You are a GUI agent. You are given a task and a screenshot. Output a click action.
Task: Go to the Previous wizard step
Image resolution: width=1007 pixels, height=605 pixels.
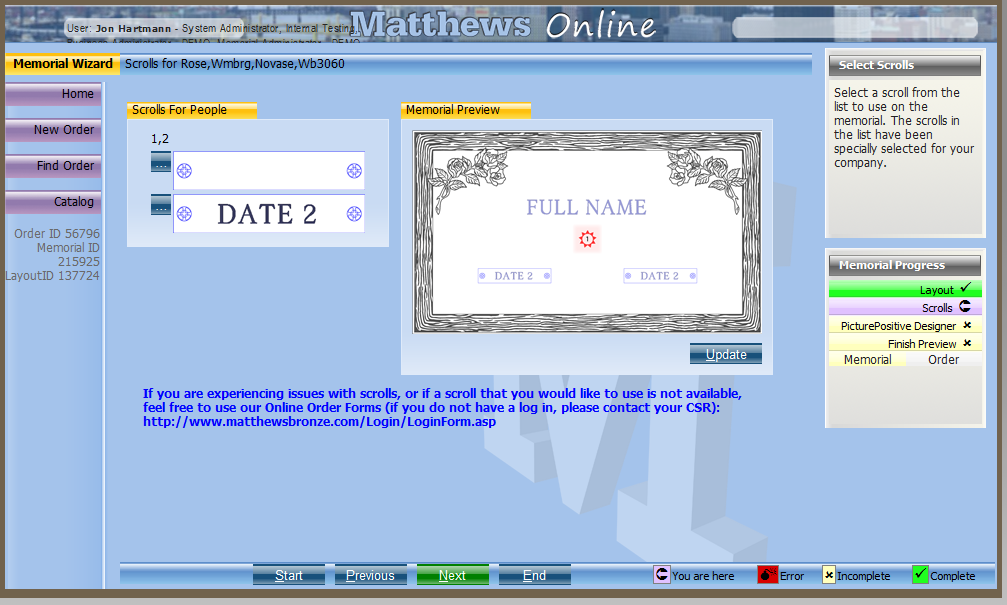point(371,575)
